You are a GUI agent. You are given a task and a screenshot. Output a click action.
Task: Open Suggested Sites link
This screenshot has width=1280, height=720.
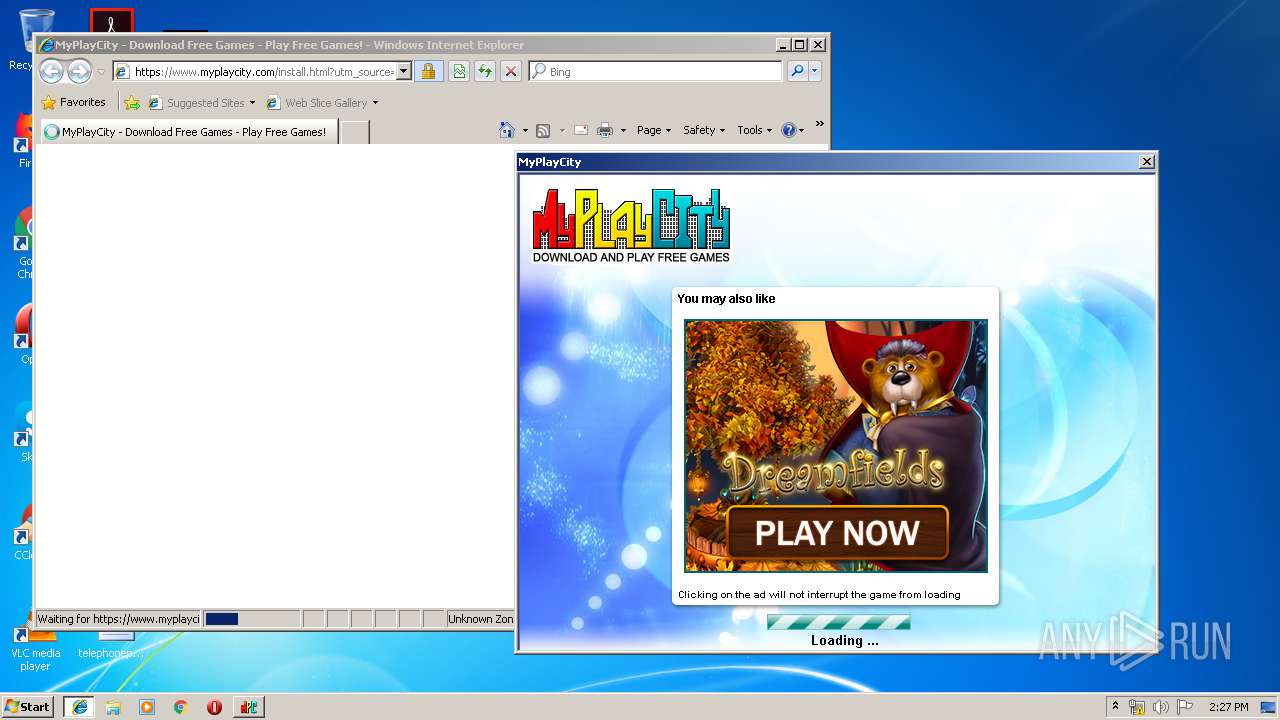tap(201, 102)
